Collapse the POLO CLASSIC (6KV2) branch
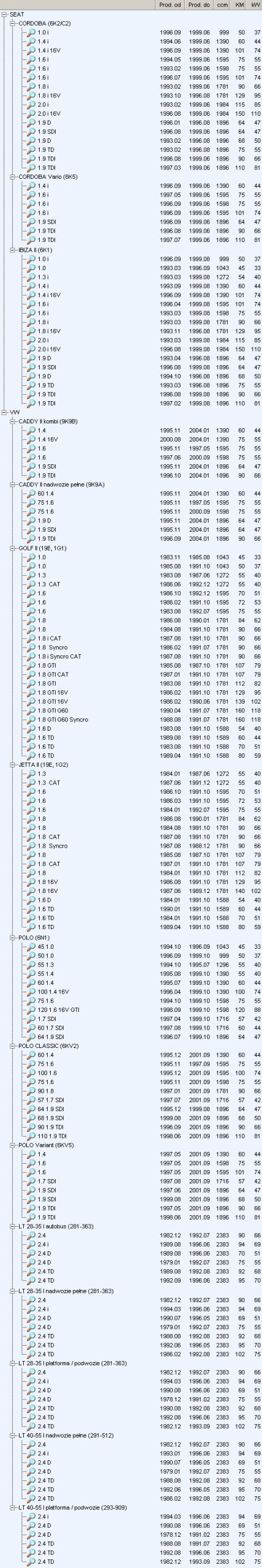The image size is (262, 1568). coord(13,1046)
